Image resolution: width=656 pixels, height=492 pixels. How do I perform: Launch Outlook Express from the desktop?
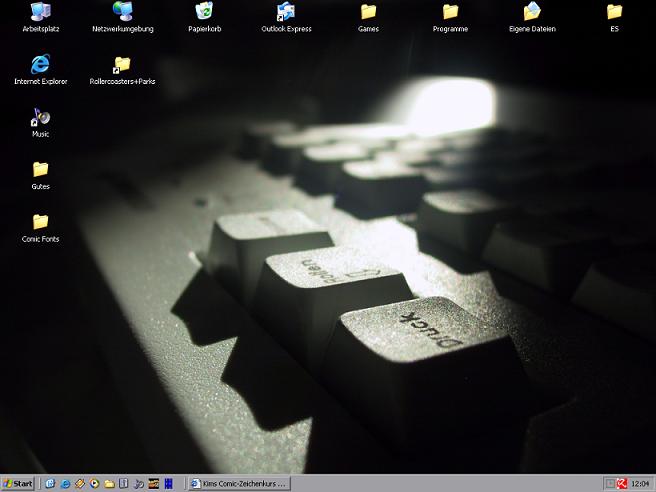point(286,12)
